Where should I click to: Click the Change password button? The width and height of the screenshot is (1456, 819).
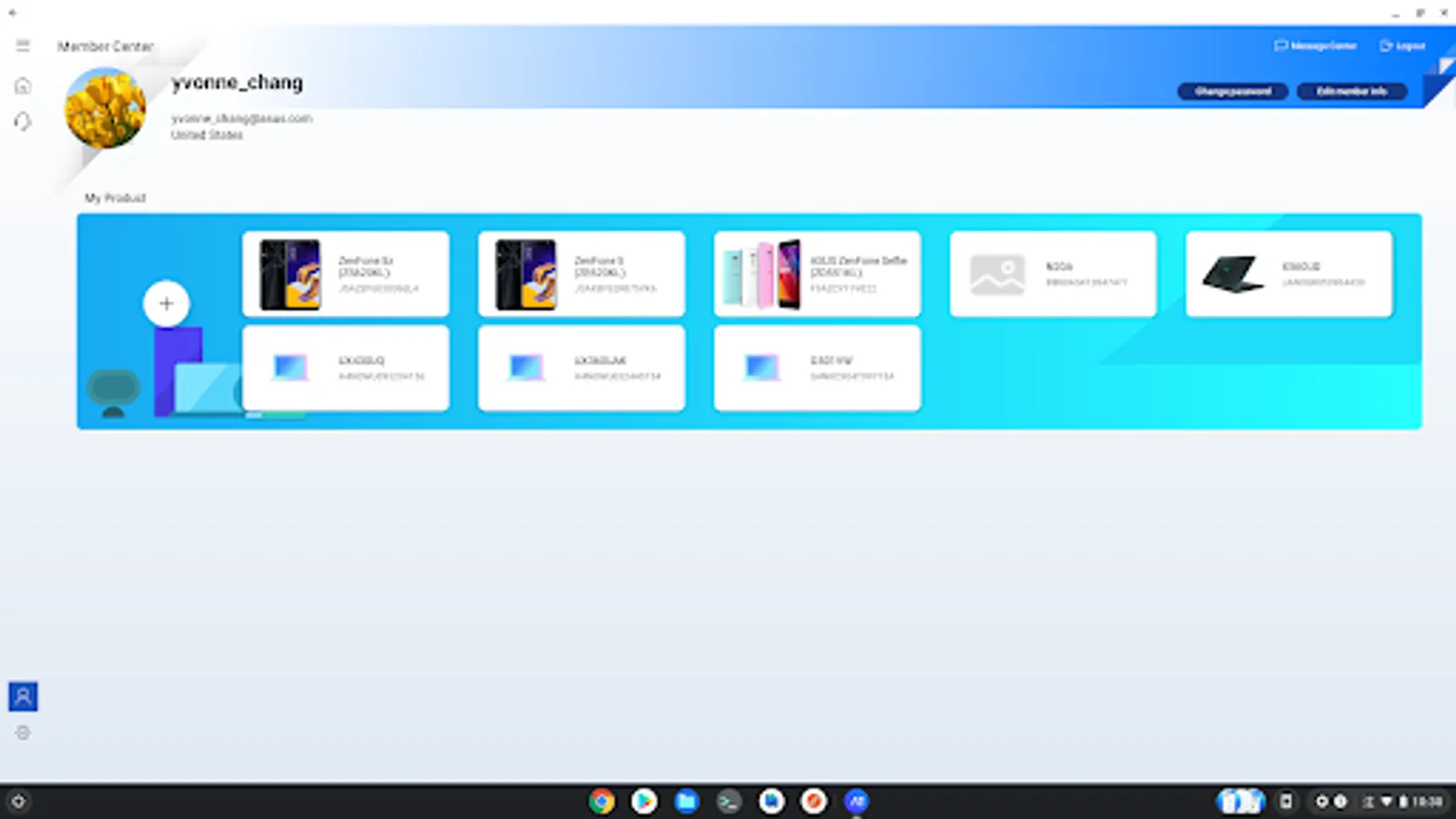tap(1234, 91)
